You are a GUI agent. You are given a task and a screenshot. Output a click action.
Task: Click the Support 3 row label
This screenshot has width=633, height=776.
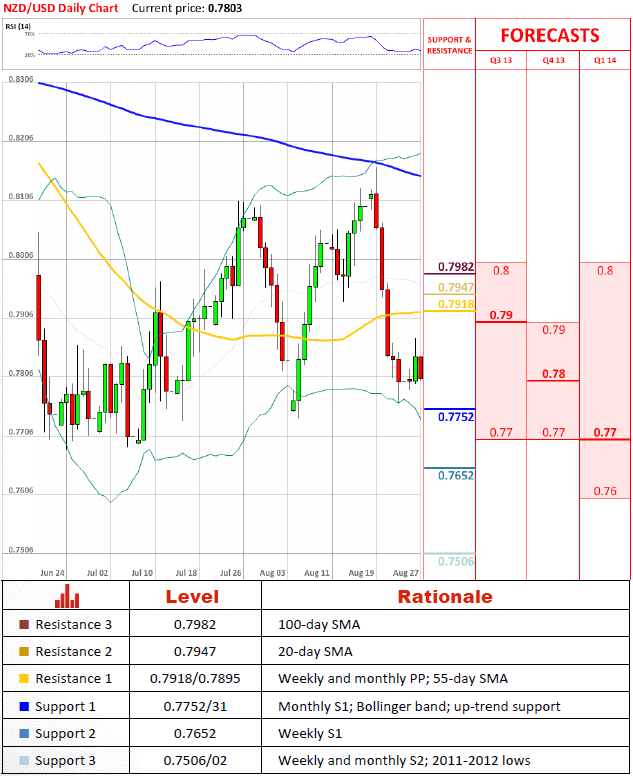(x=65, y=761)
